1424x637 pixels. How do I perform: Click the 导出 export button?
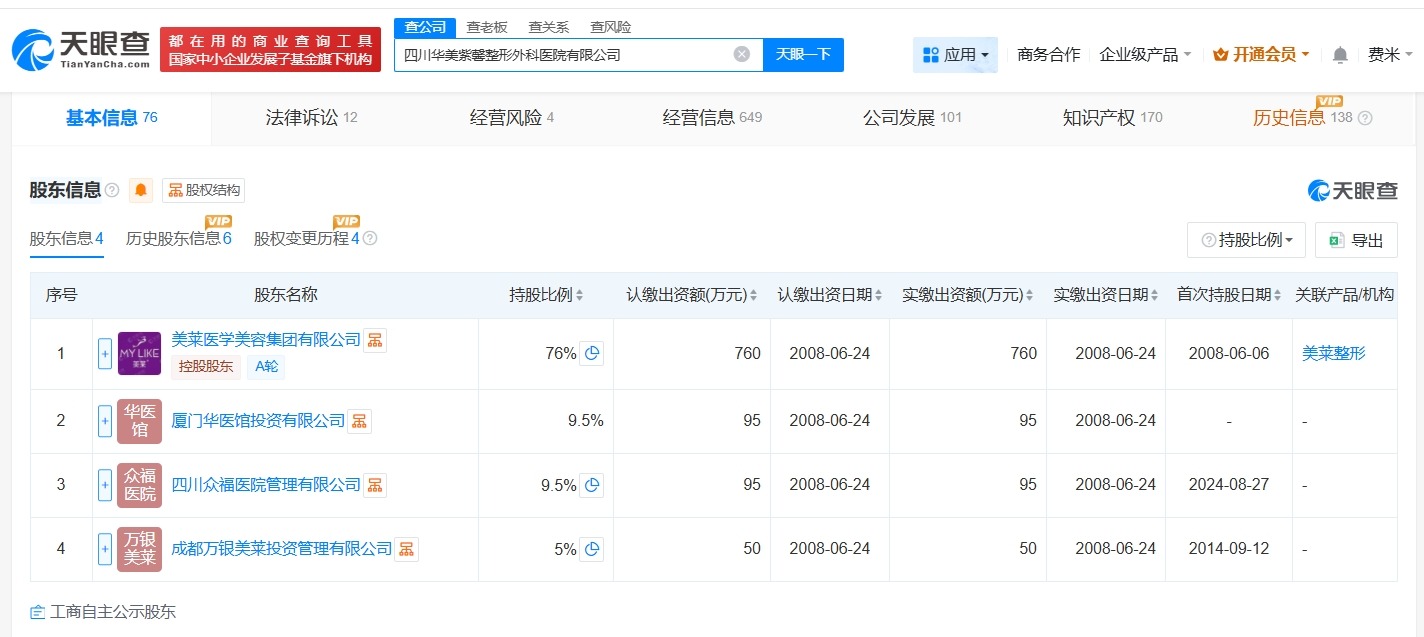(1356, 240)
